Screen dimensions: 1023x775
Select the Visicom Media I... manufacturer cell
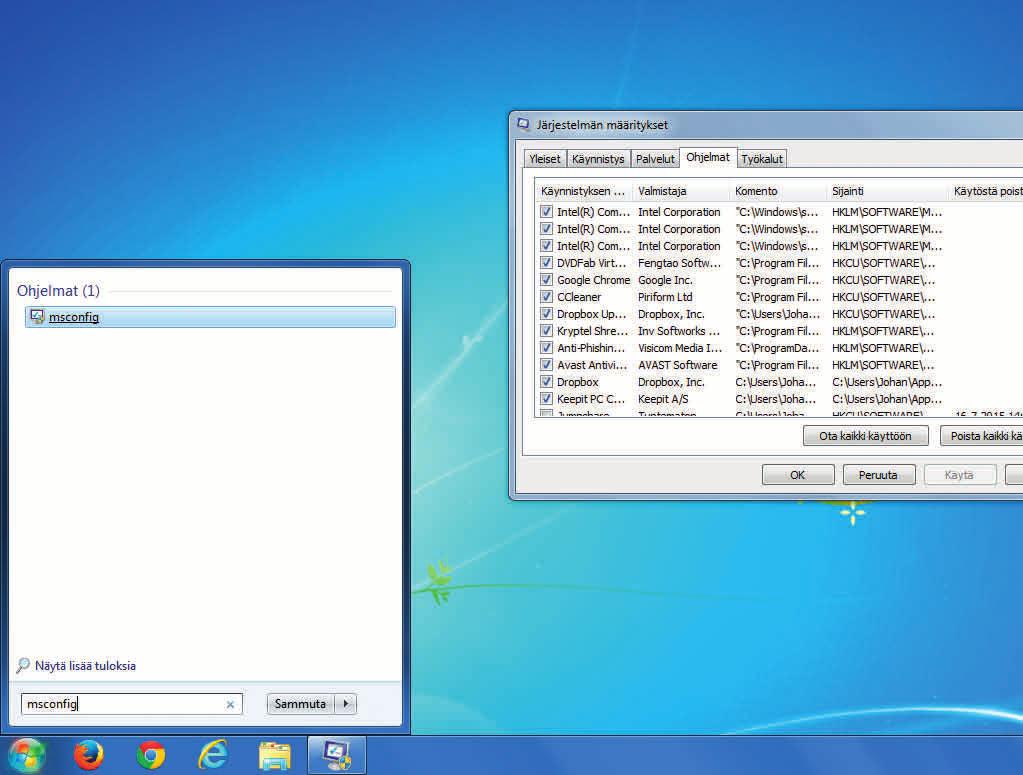pos(680,348)
